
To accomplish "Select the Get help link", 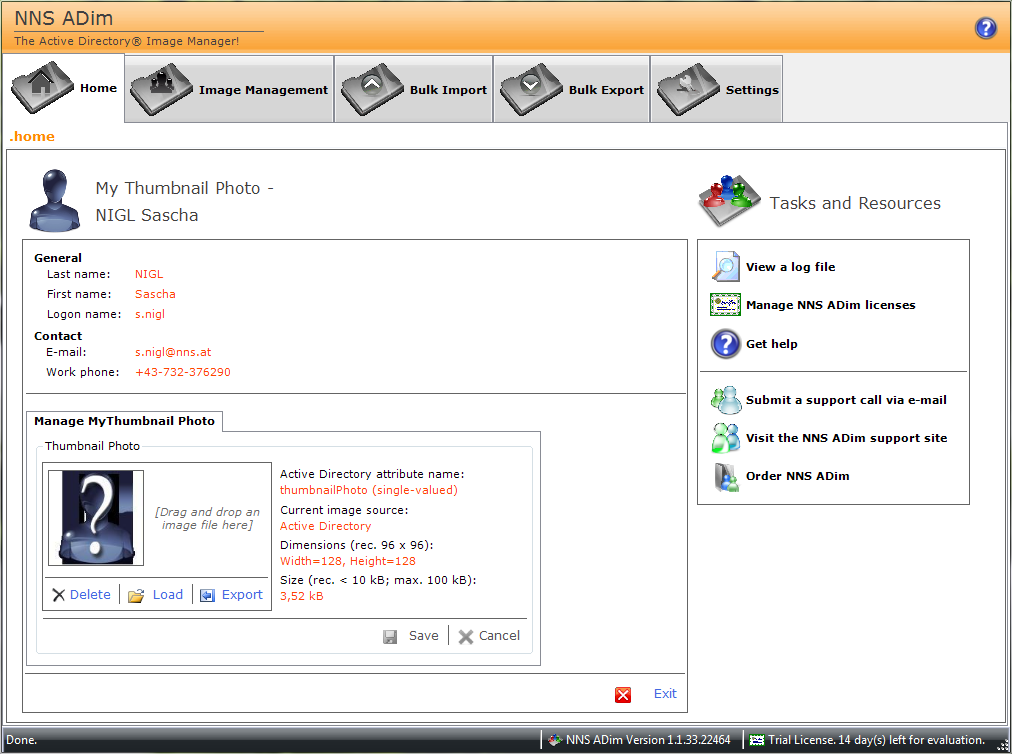I will 772,344.
